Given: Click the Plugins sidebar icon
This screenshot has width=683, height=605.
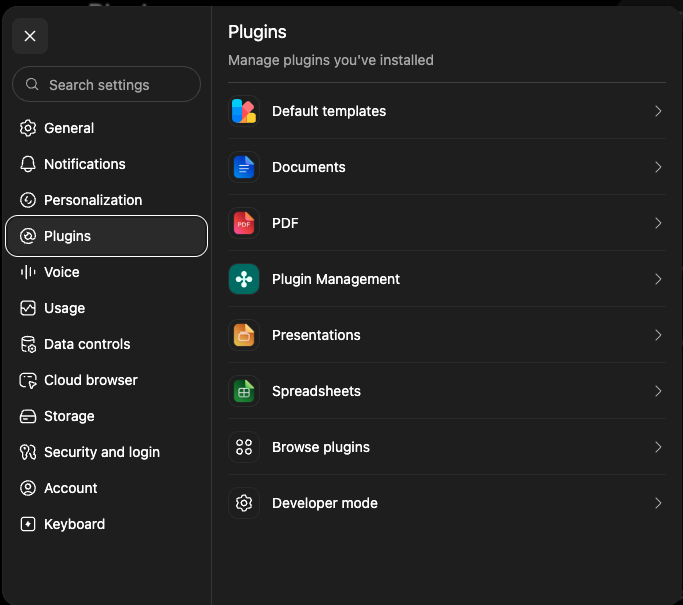Looking at the screenshot, I should [x=28, y=236].
